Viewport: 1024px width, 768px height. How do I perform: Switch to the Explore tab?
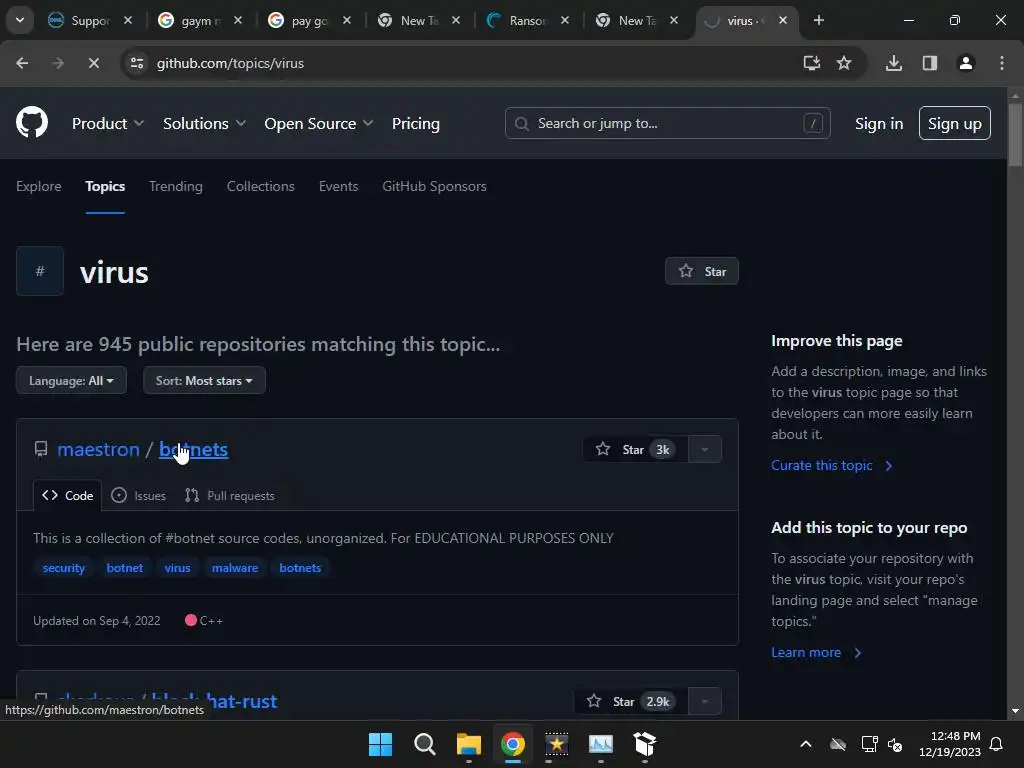(x=39, y=186)
